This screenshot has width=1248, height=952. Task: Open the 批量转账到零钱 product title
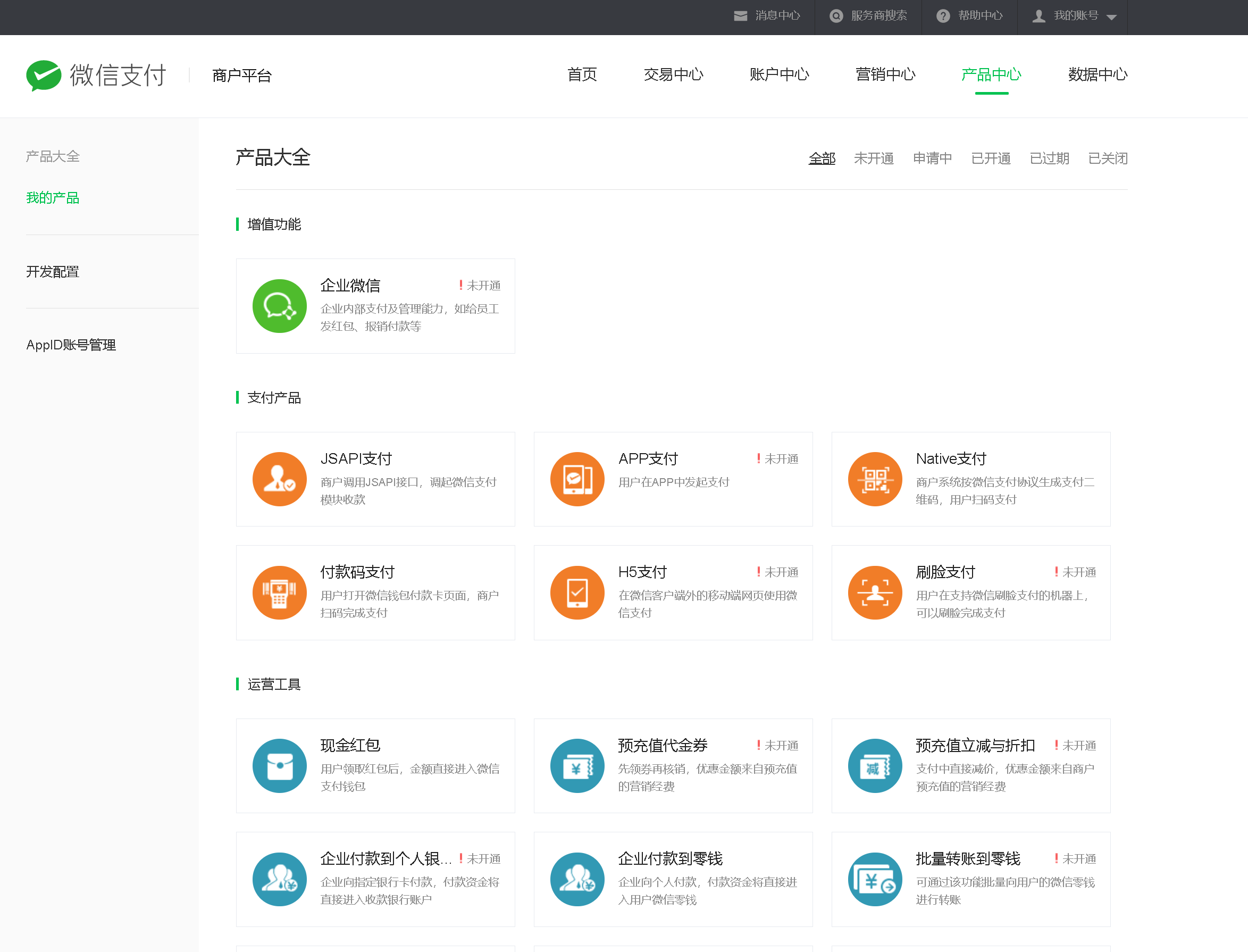968,858
